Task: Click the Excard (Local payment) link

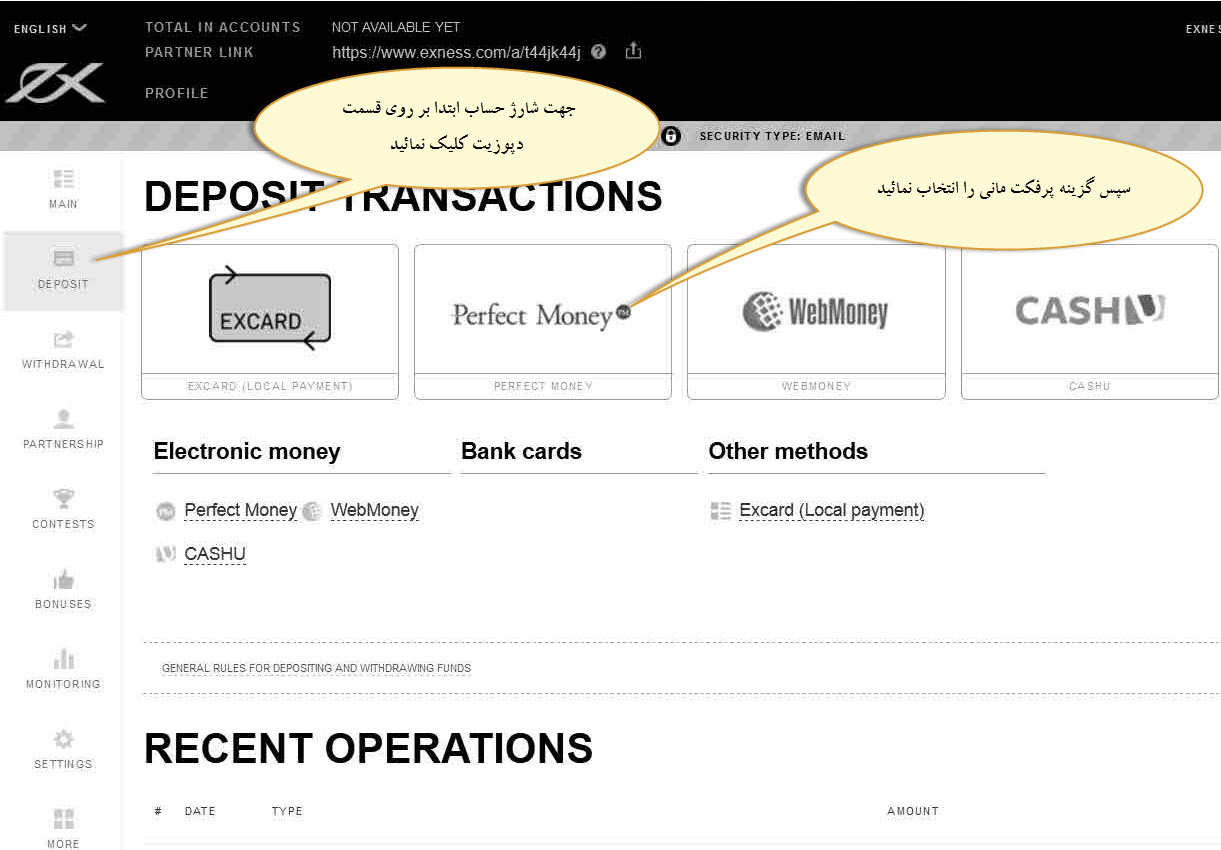Action: (832, 510)
